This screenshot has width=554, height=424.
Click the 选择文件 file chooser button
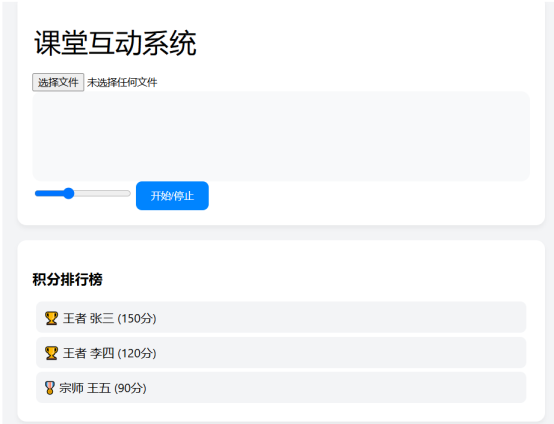(x=58, y=82)
